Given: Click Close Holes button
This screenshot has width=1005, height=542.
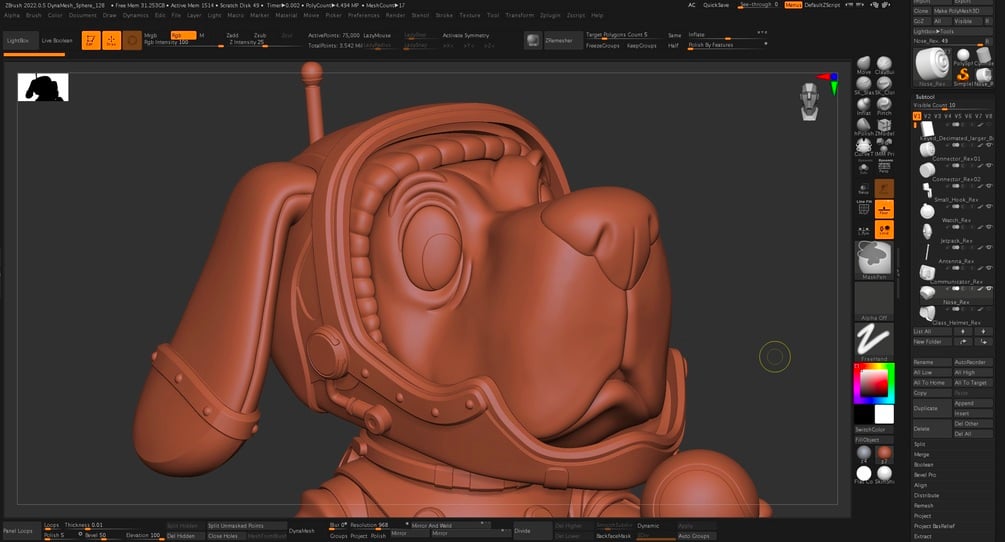Looking at the screenshot, I should pyautogui.click(x=226, y=536).
